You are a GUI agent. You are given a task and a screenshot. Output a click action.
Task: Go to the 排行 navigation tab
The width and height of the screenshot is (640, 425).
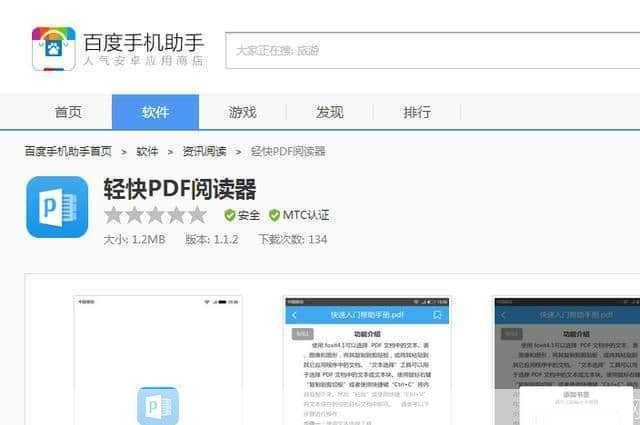[x=417, y=112]
